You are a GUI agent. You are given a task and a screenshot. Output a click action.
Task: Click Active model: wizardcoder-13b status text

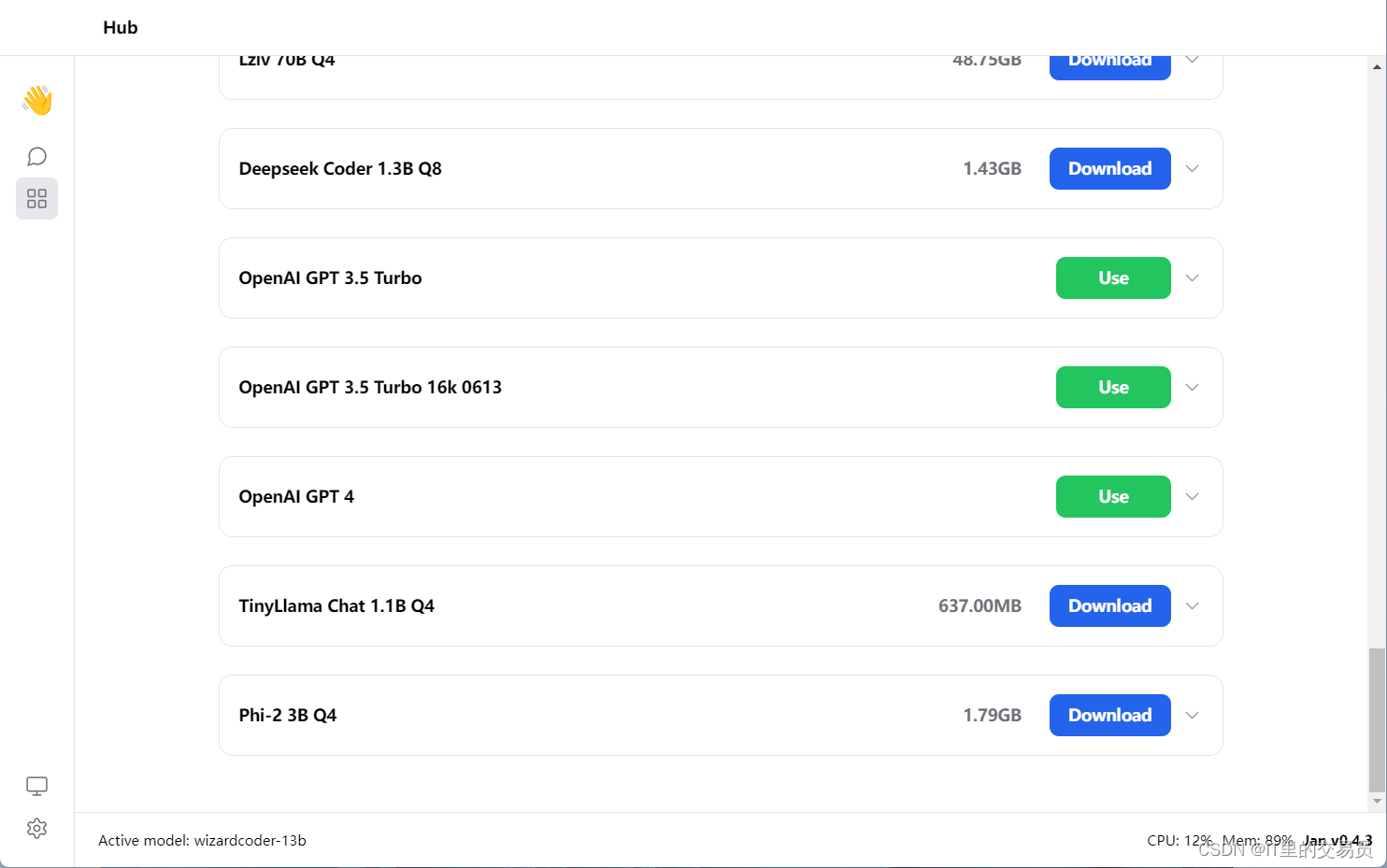coord(202,840)
